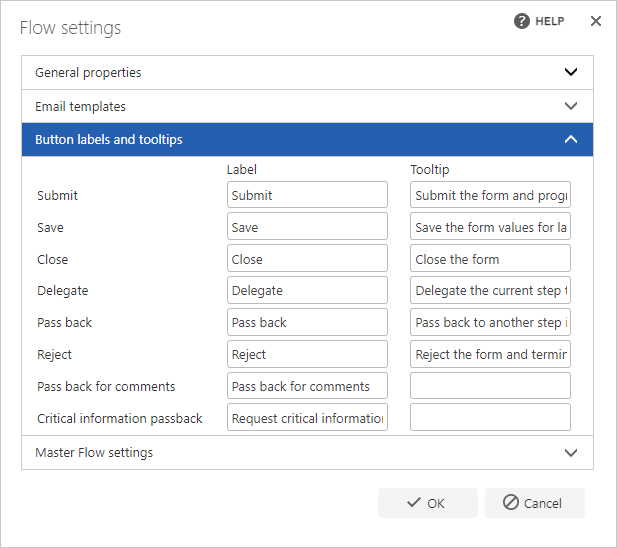
Task: Edit the Delegate tooltip field
Action: 490,290
